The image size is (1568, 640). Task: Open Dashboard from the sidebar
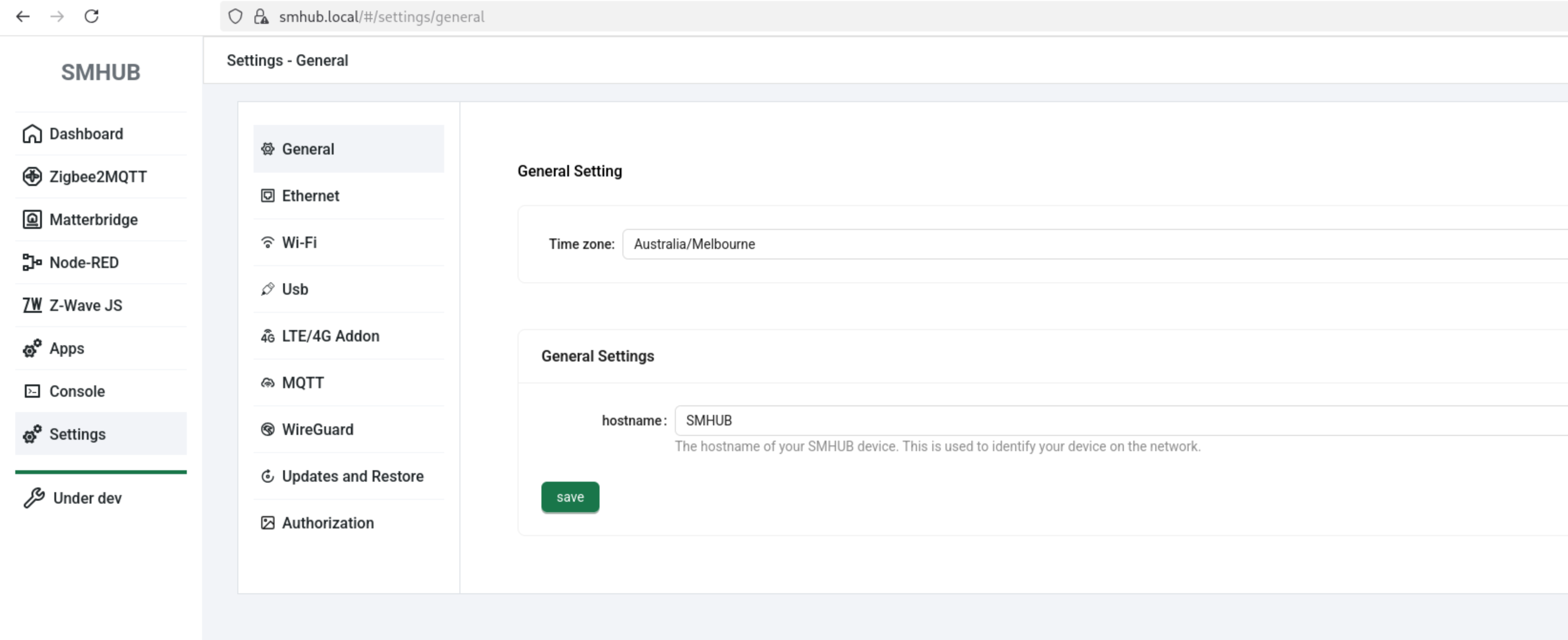pyautogui.click(x=86, y=134)
